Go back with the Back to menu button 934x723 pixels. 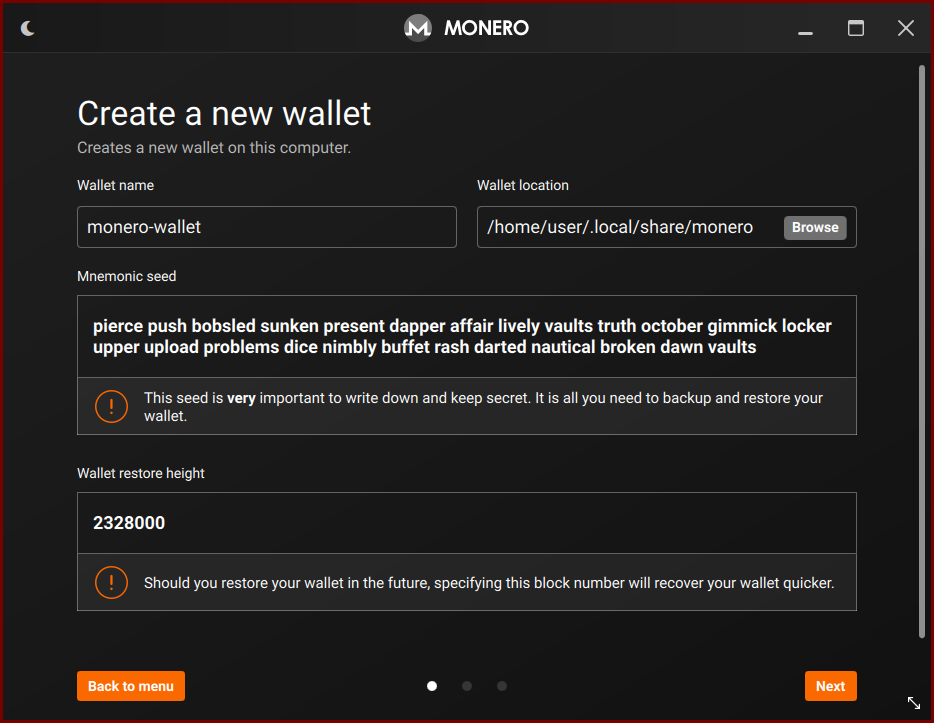click(x=131, y=686)
